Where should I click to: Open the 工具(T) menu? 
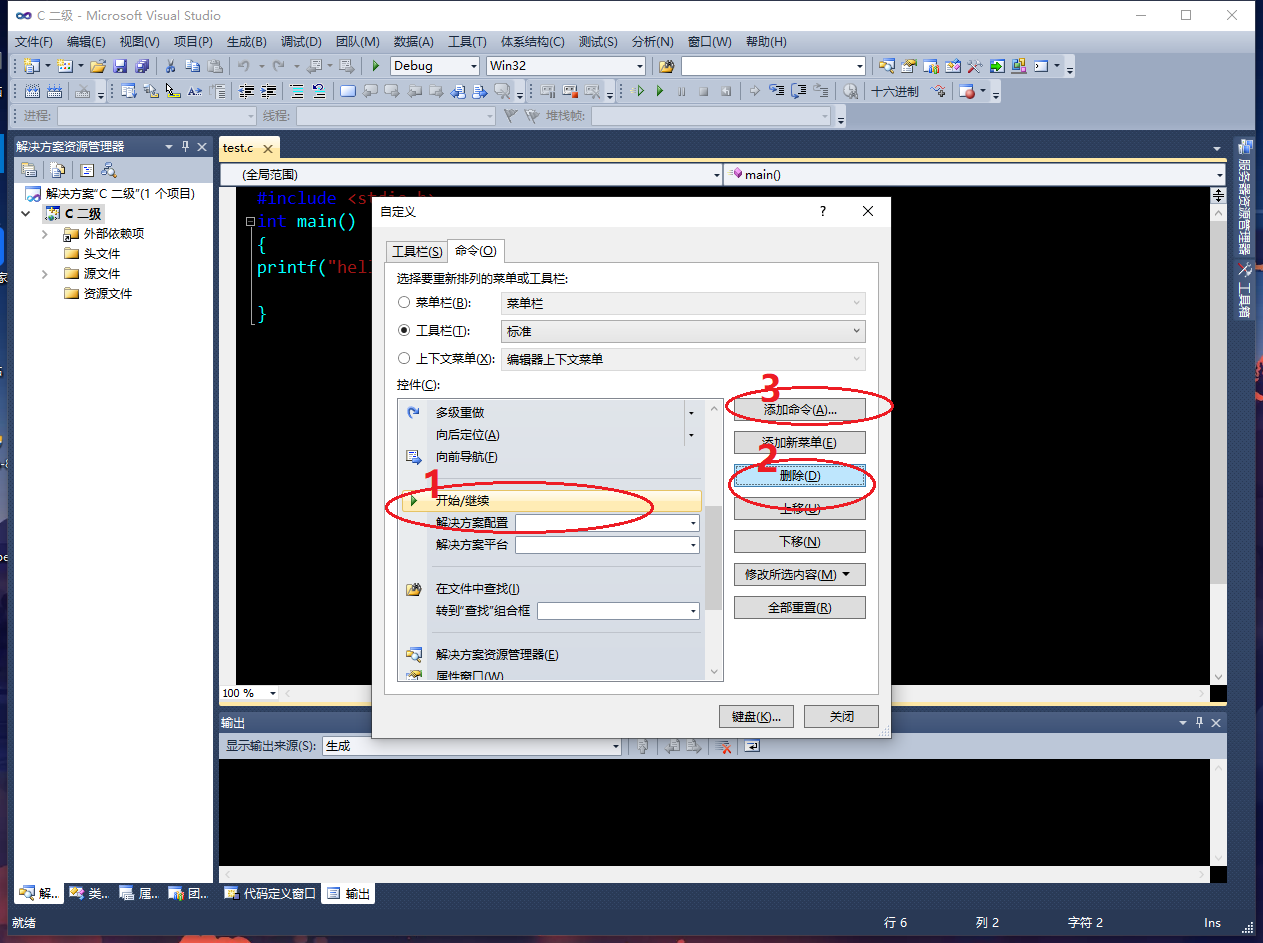pos(467,41)
